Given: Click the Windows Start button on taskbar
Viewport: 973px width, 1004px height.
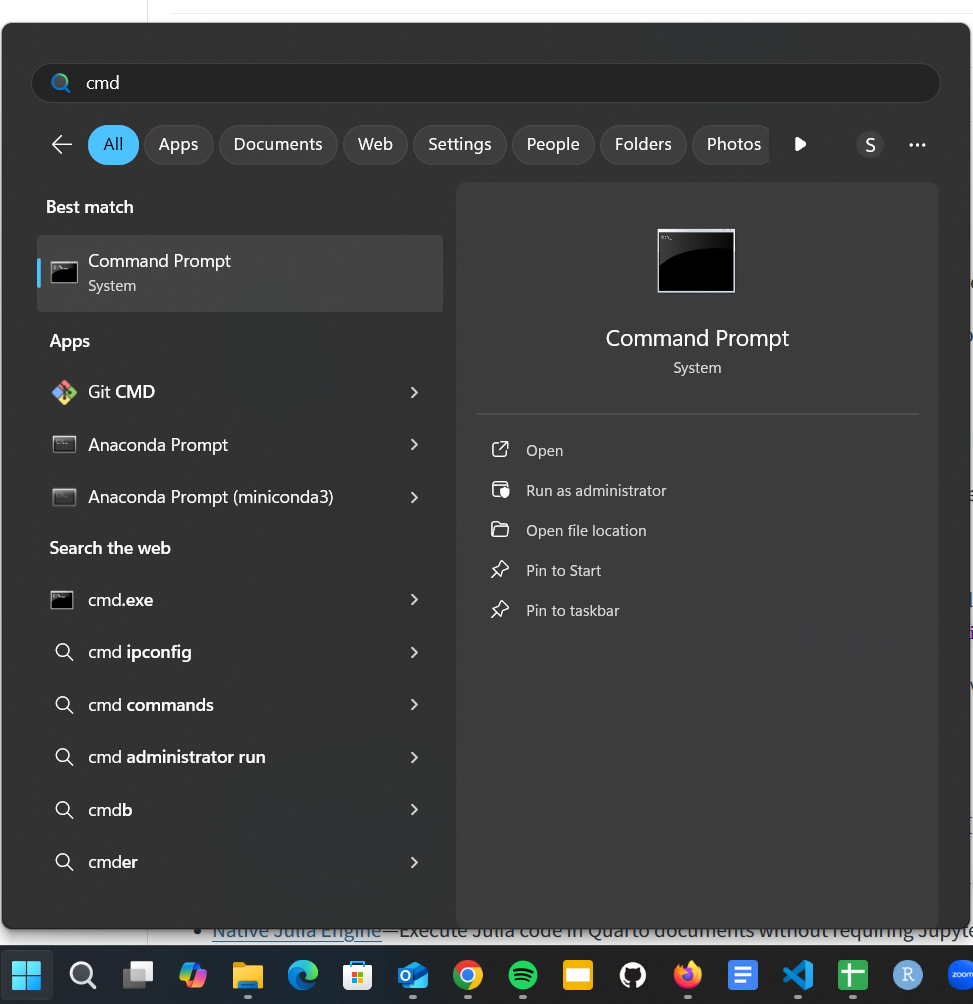Looking at the screenshot, I should (x=27, y=974).
